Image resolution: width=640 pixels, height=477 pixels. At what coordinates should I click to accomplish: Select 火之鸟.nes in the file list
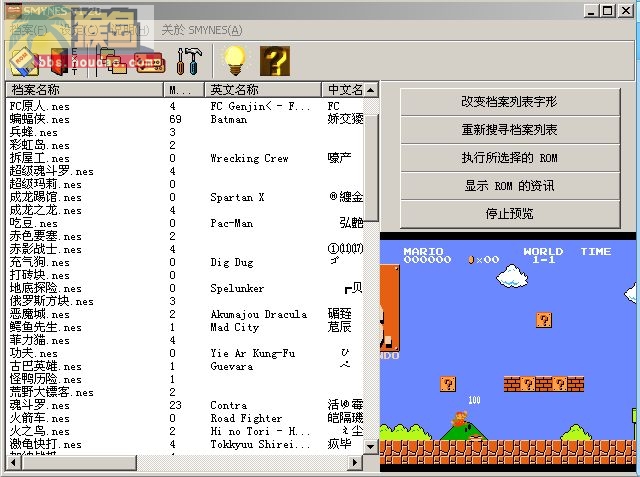(40, 431)
